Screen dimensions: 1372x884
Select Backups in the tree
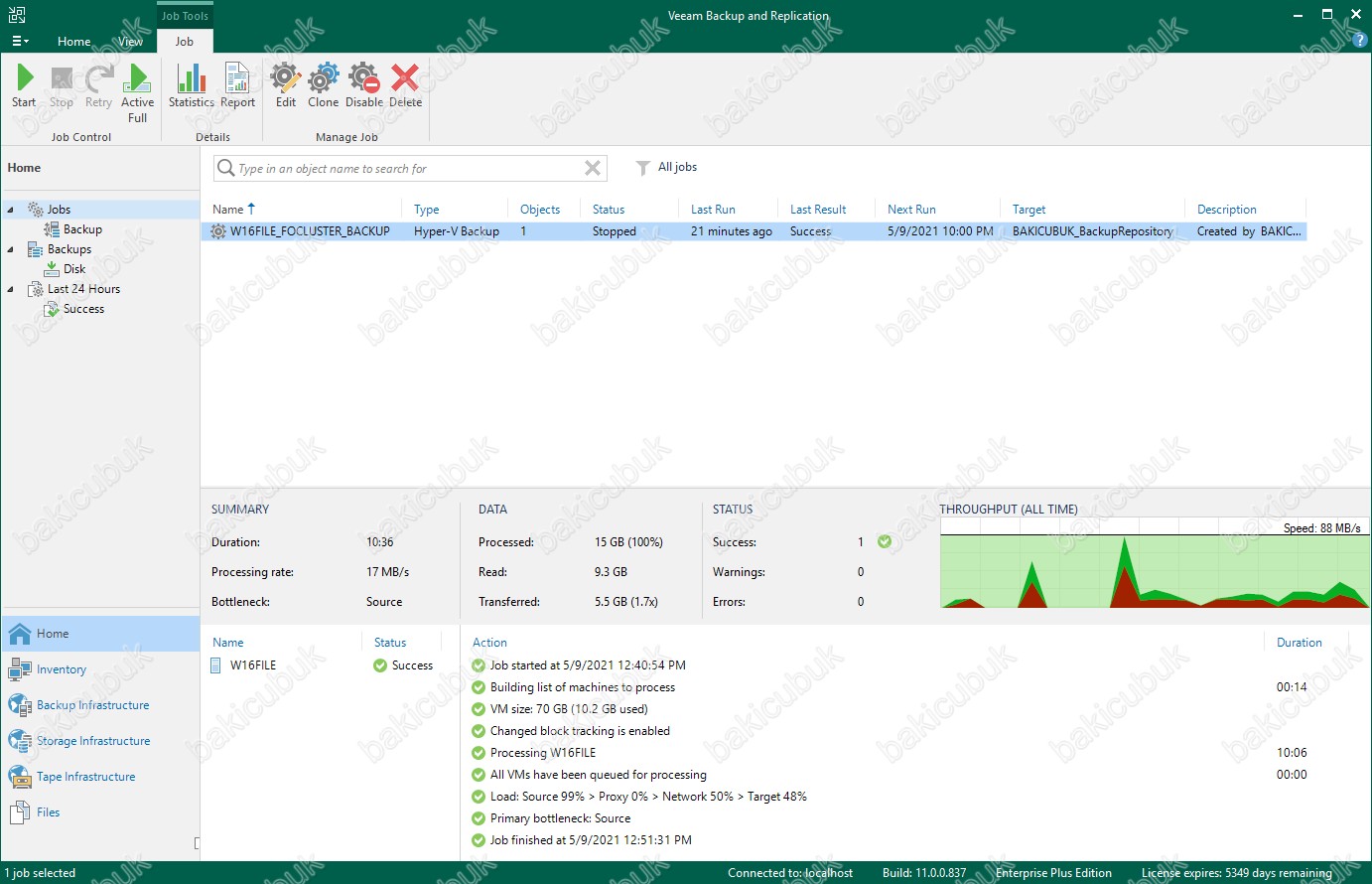tap(69, 249)
